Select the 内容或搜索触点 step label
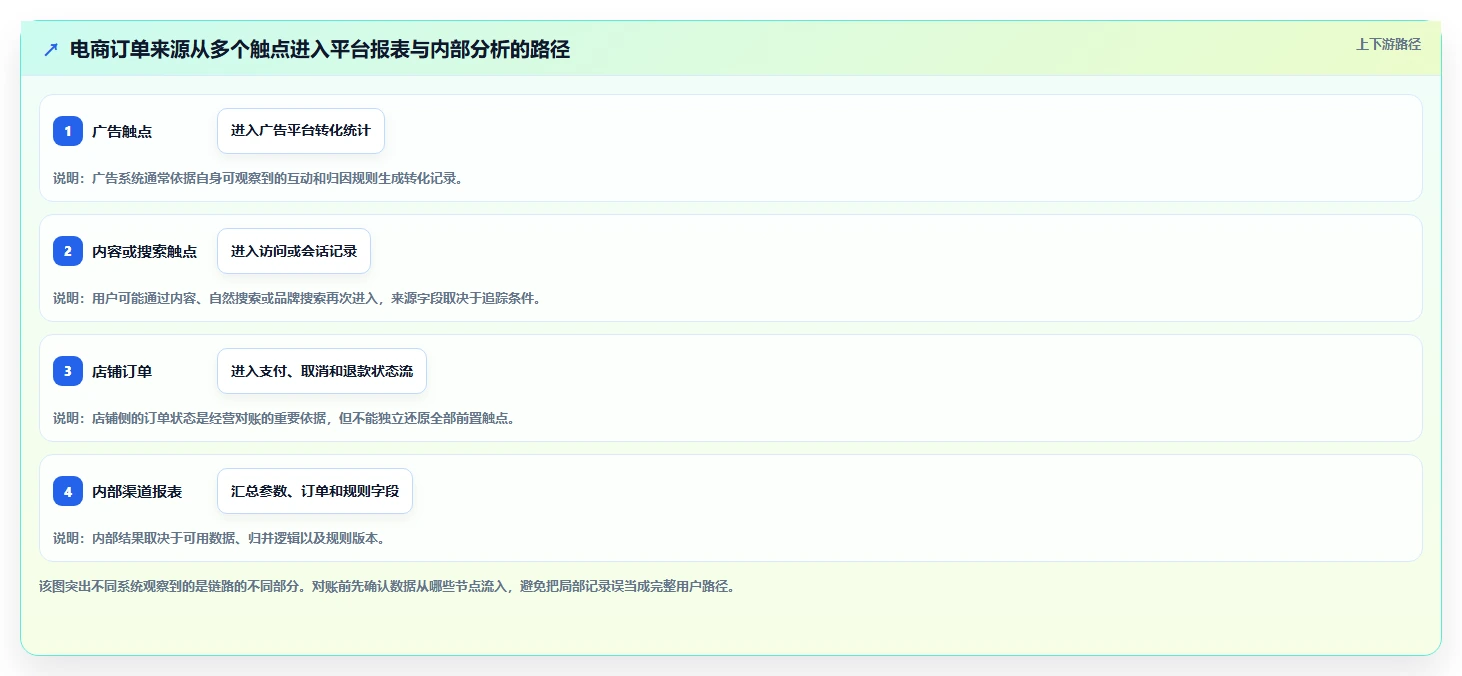Image resolution: width=1462 pixels, height=676 pixels. click(x=144, y=251)
